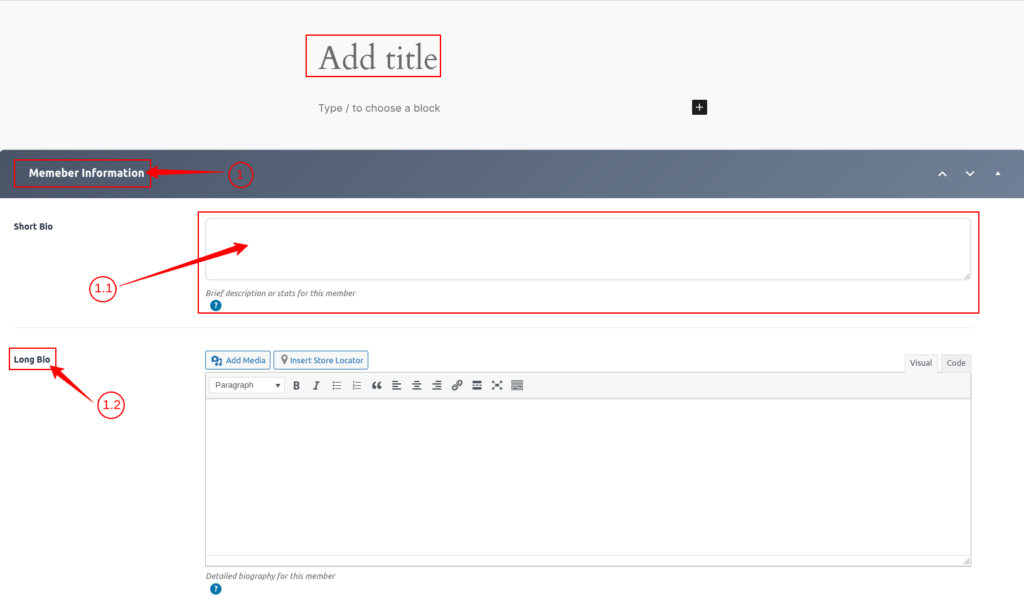Open the Paragraph format dropdown
The width and height of the screenshot is (1024, 606).
247,385
